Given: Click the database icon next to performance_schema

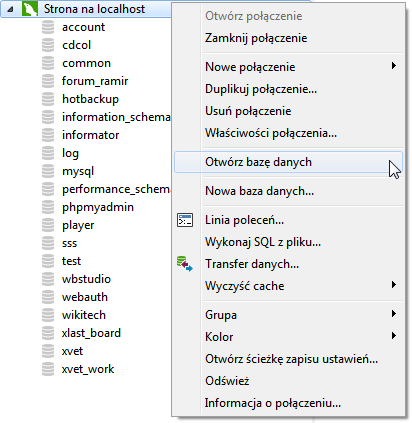Looking at the screenshot, I should click(x=48, y=189).
